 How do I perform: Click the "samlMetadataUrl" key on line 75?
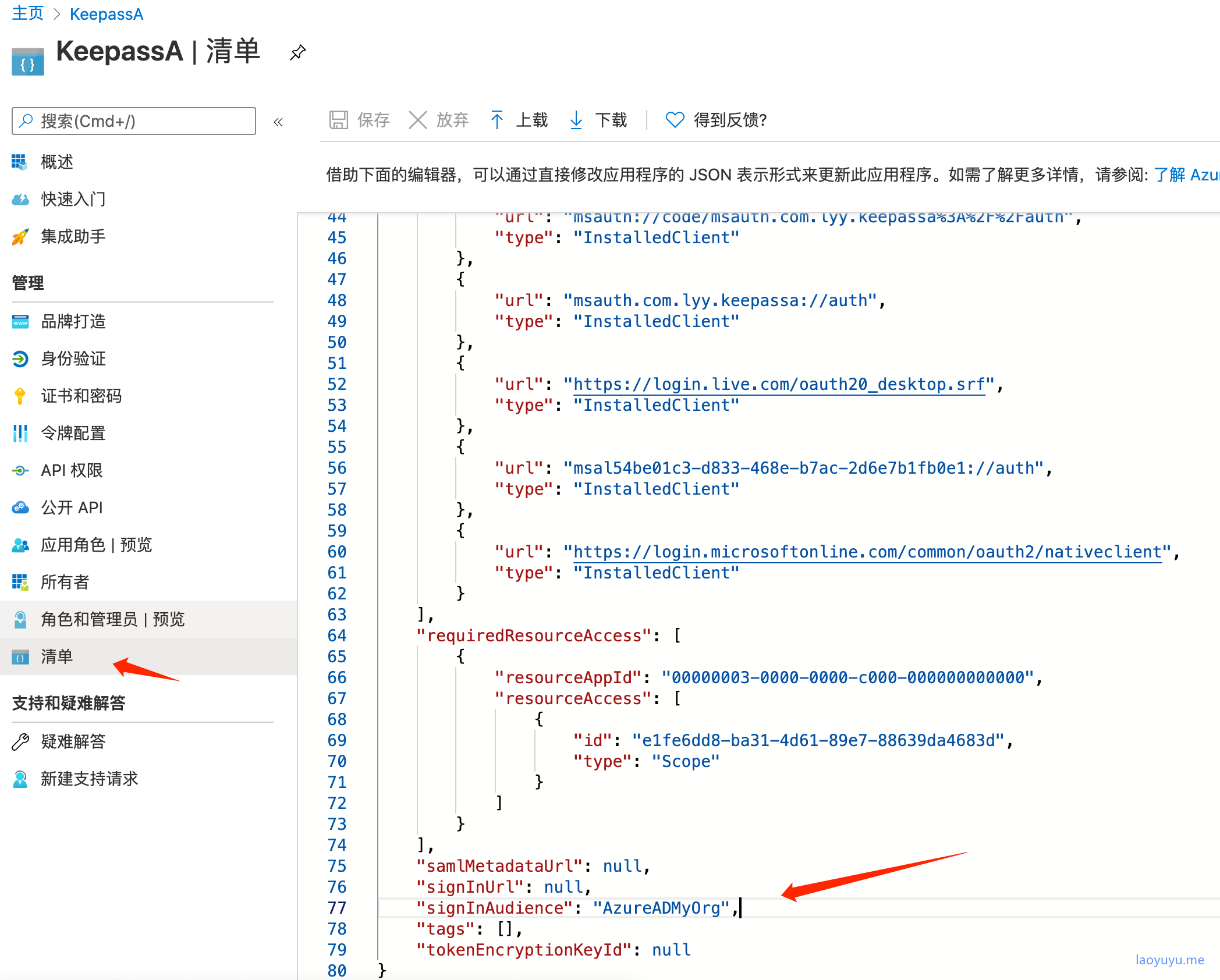coord(499,866)
